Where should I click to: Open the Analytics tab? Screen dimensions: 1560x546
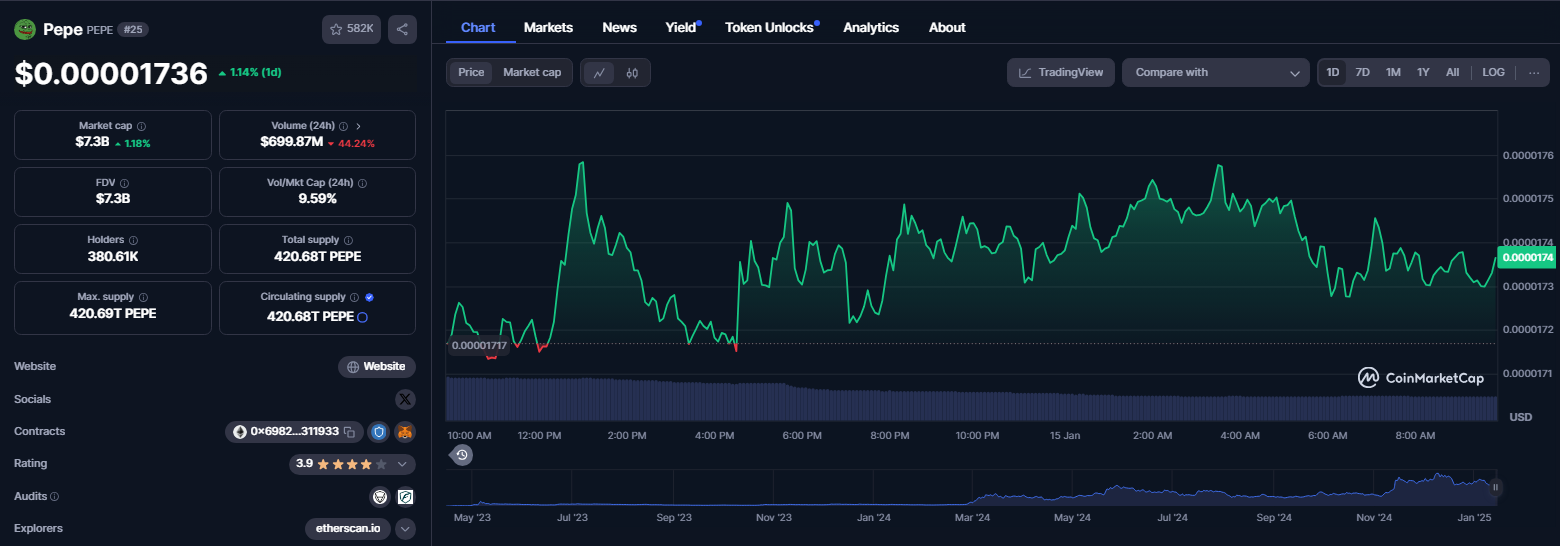pyautogui.click(x=871, y=27)
